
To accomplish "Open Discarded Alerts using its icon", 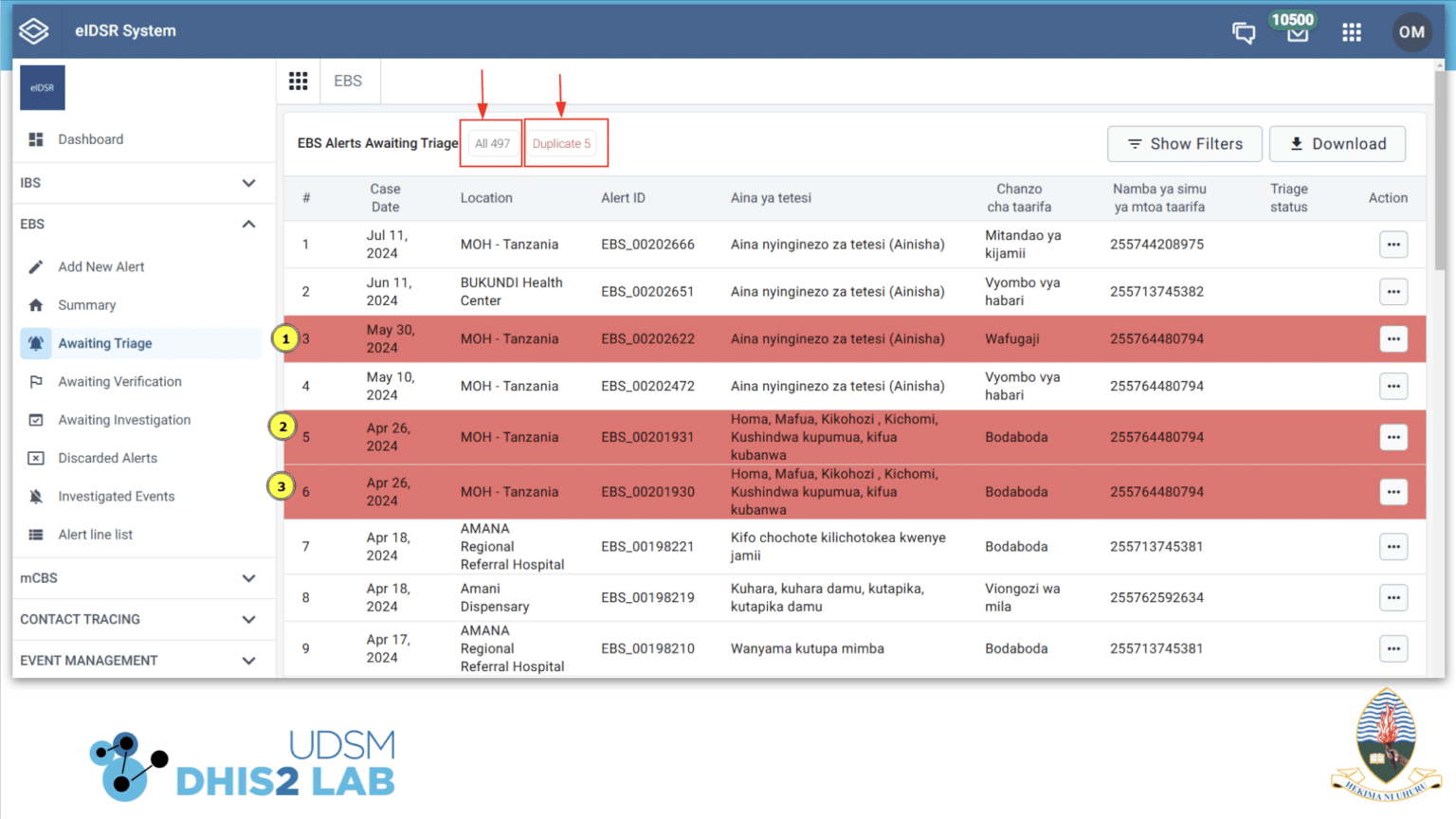I will click(35, 458).
